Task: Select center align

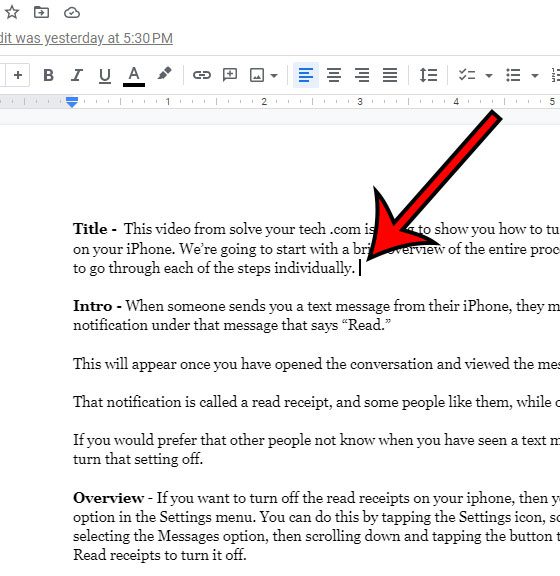Action: point(334,75)
